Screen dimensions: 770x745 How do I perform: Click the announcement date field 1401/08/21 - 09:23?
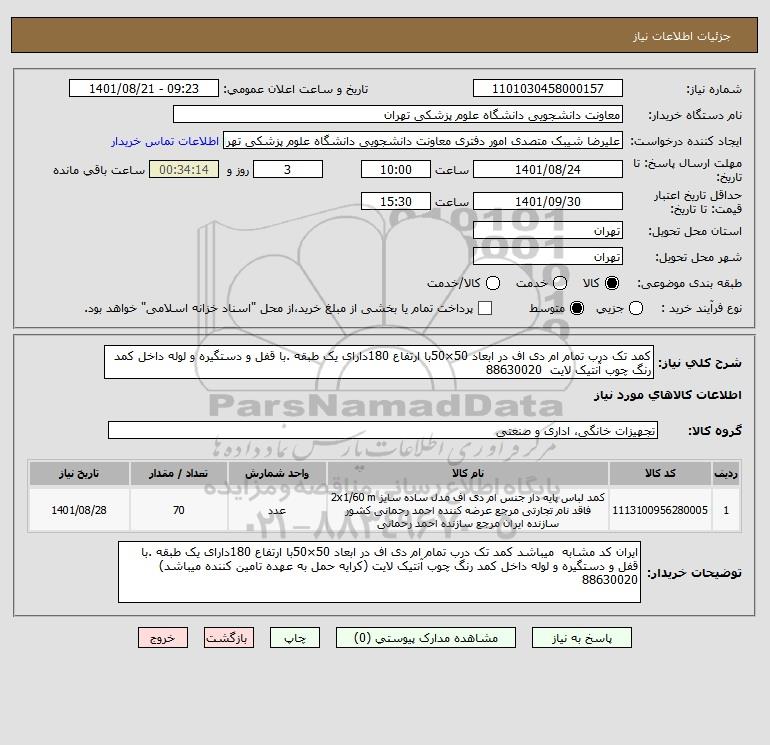pos(144,89)
